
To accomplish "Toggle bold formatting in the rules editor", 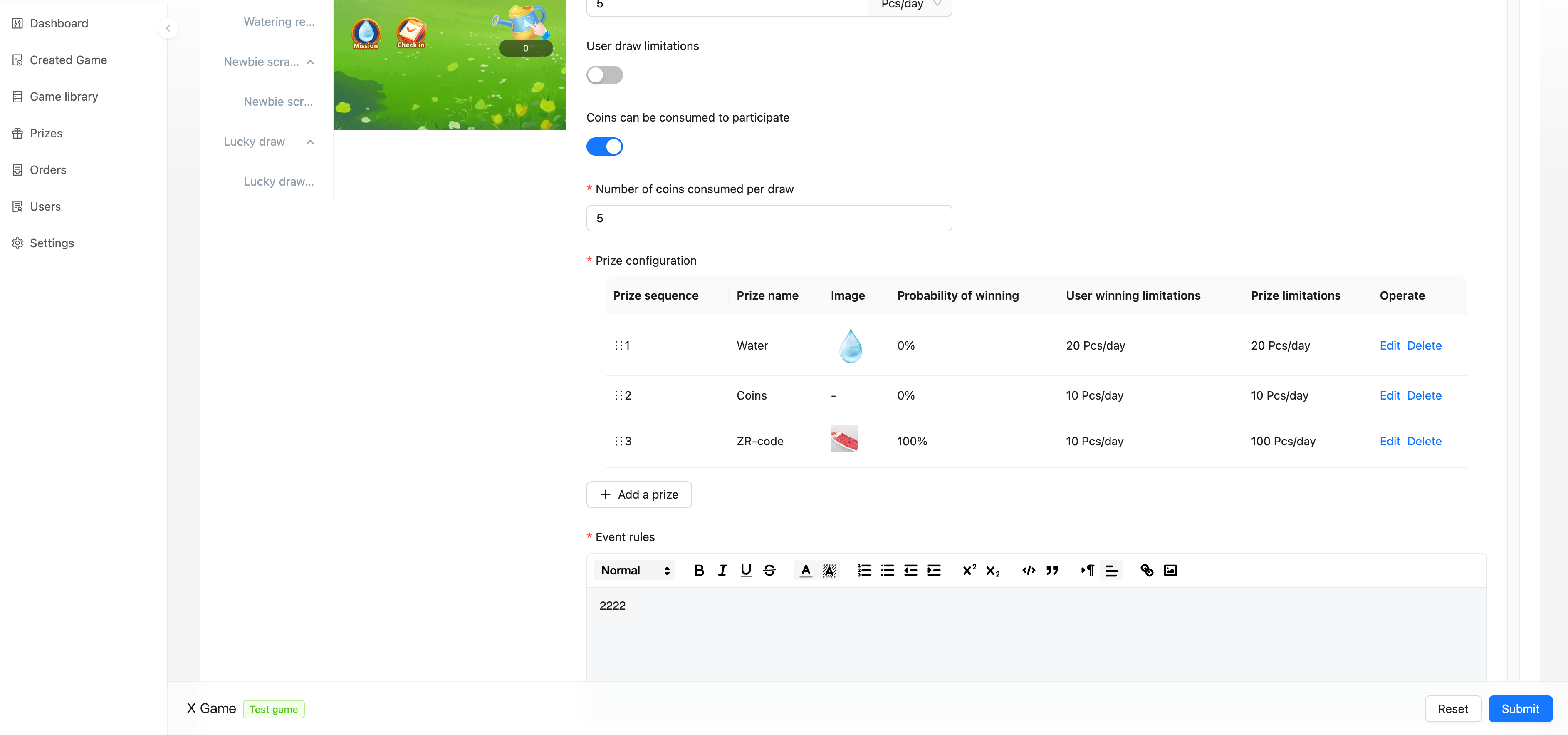I will tap(699, 570).
